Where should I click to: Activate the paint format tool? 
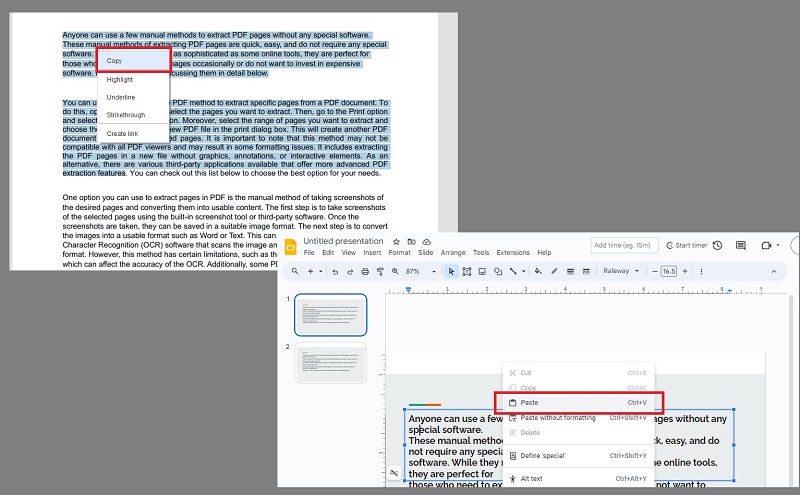point(380,271)
